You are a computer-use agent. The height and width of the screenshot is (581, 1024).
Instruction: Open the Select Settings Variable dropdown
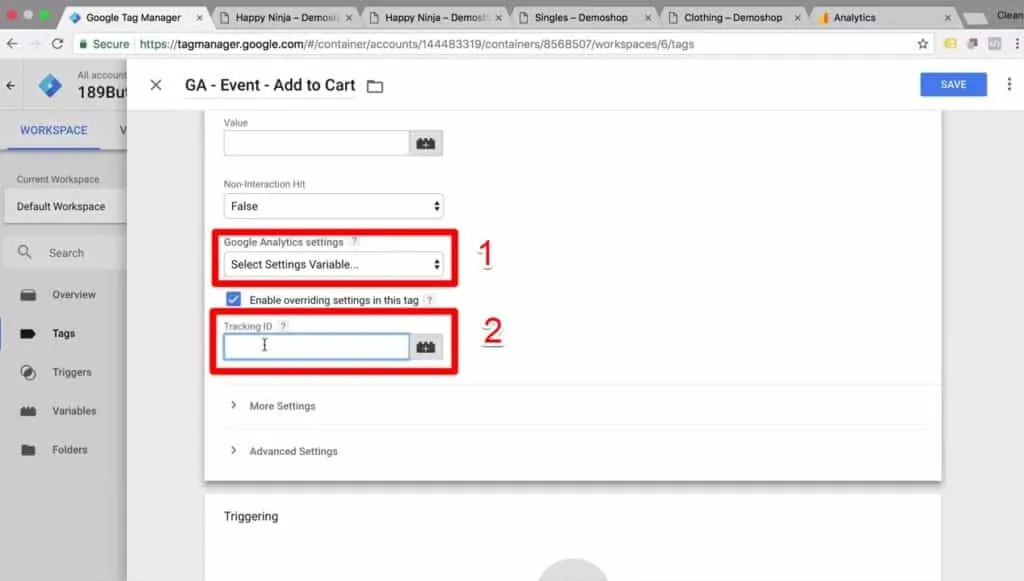tap(333, 264)
